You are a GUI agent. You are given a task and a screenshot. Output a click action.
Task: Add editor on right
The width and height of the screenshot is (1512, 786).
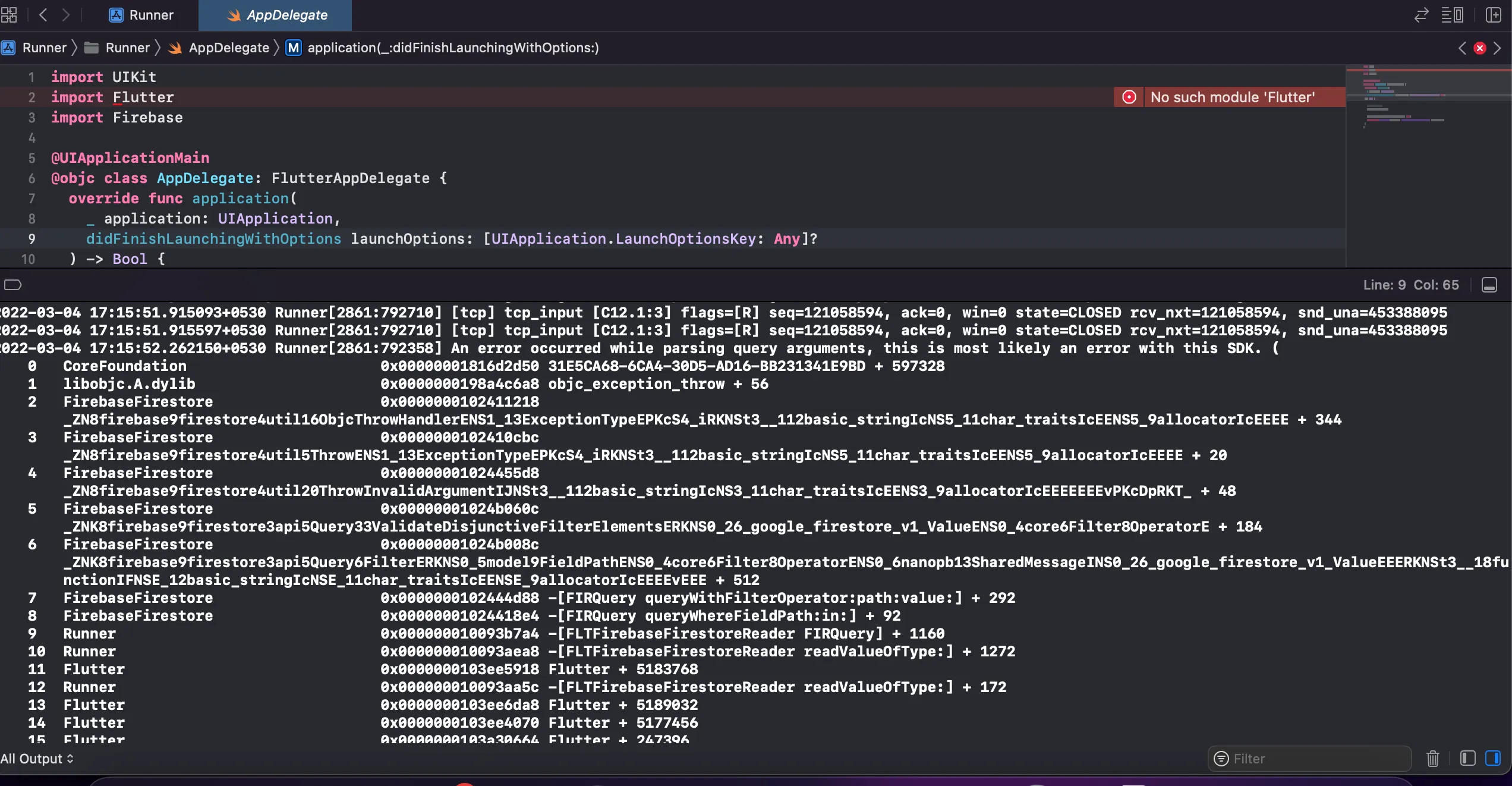[1494, 15]
